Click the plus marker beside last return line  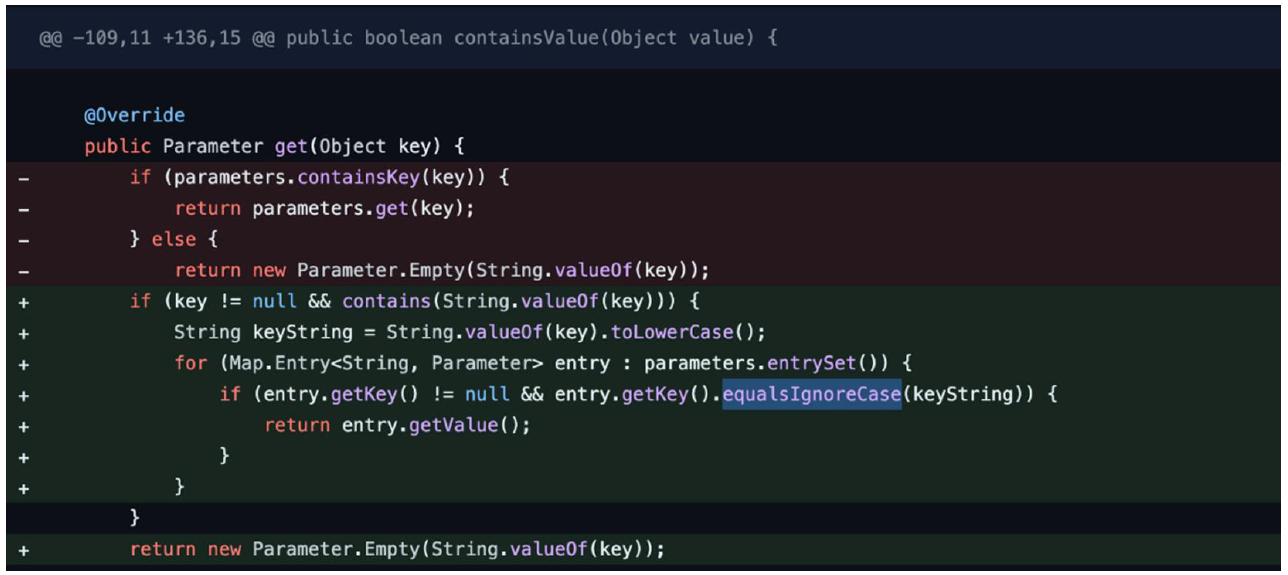tap(22, 549)
